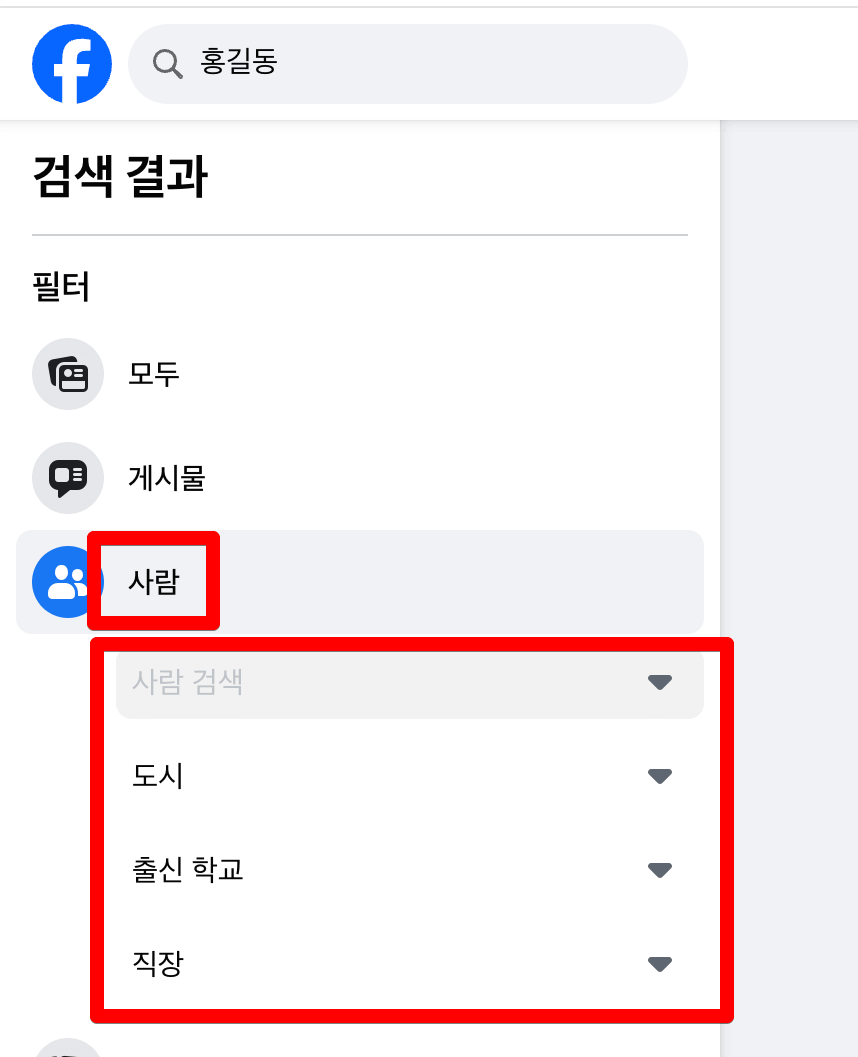Select the 게시물 speech-bubble icon
858x1057 pixels.
[x=68, y=478]
